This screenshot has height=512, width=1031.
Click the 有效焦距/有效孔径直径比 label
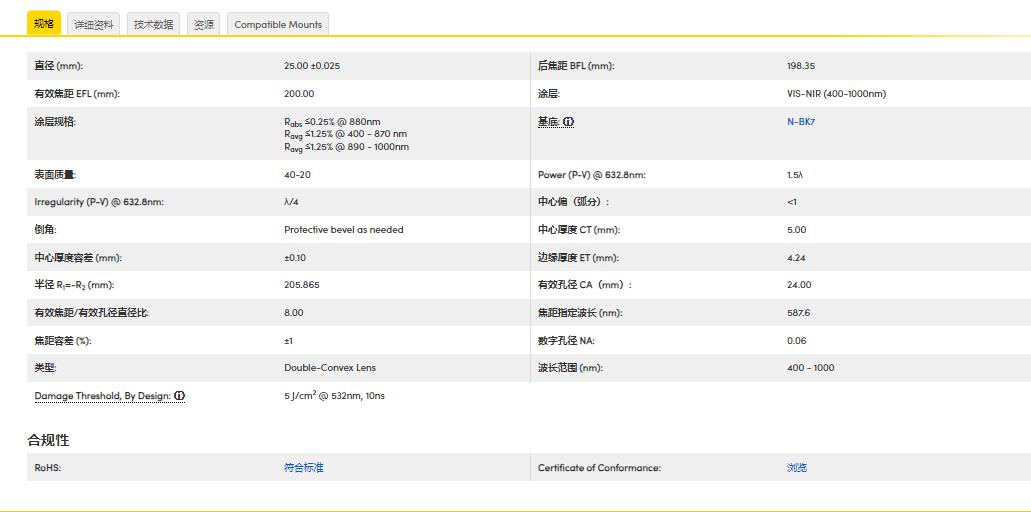91,312
